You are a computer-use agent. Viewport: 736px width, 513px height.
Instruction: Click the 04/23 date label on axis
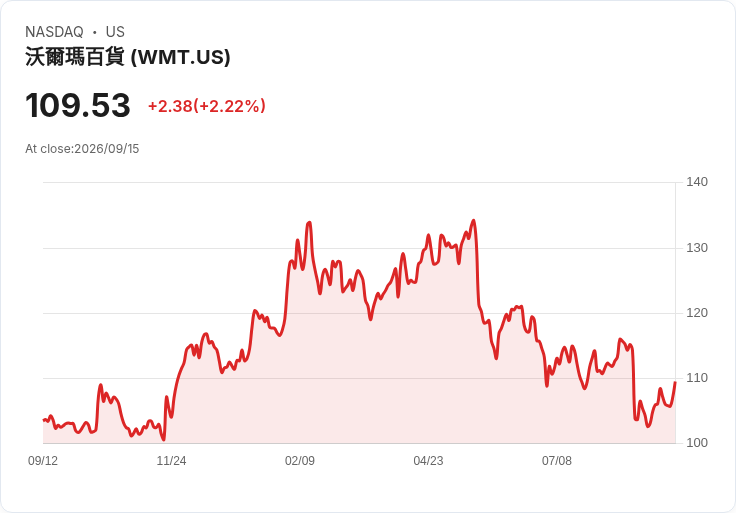coord(428,461)
